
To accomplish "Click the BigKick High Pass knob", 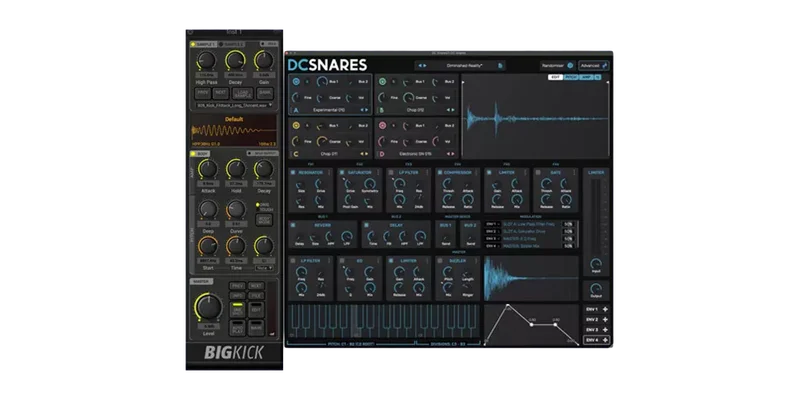I will pos(206,61).
